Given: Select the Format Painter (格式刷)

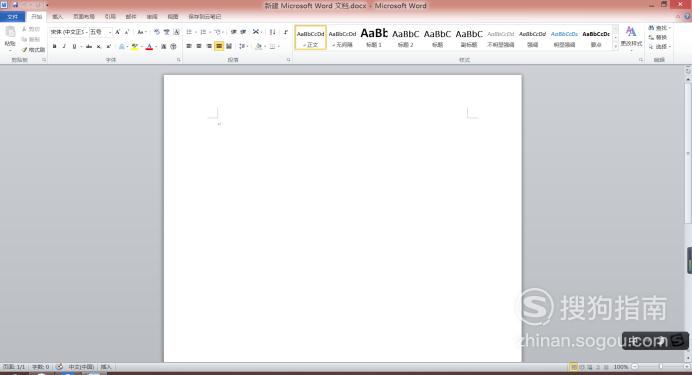Looking at the screenshot, I should click(x=33, y=49).
